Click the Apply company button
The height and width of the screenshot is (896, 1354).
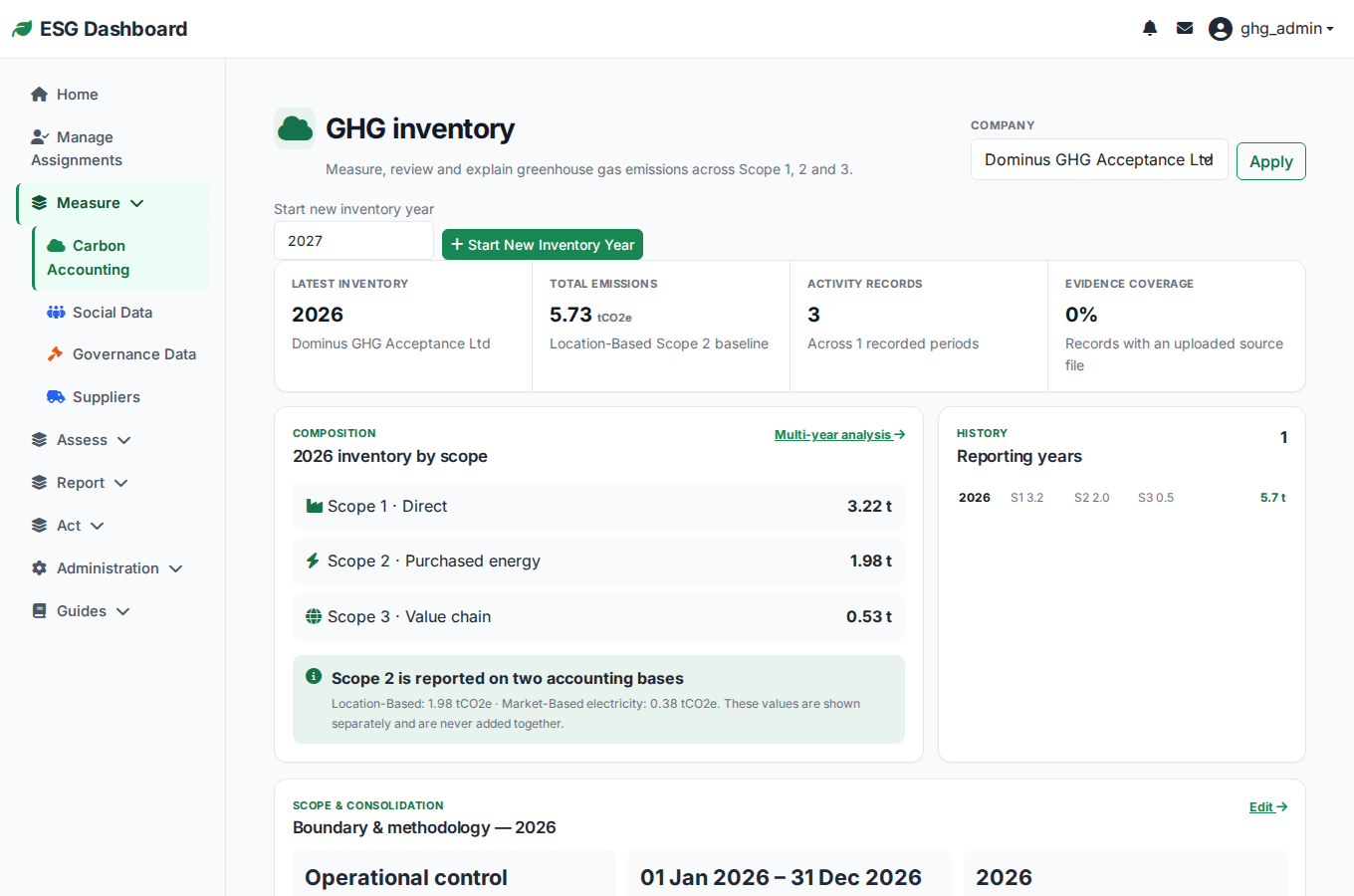(1270, 161)
